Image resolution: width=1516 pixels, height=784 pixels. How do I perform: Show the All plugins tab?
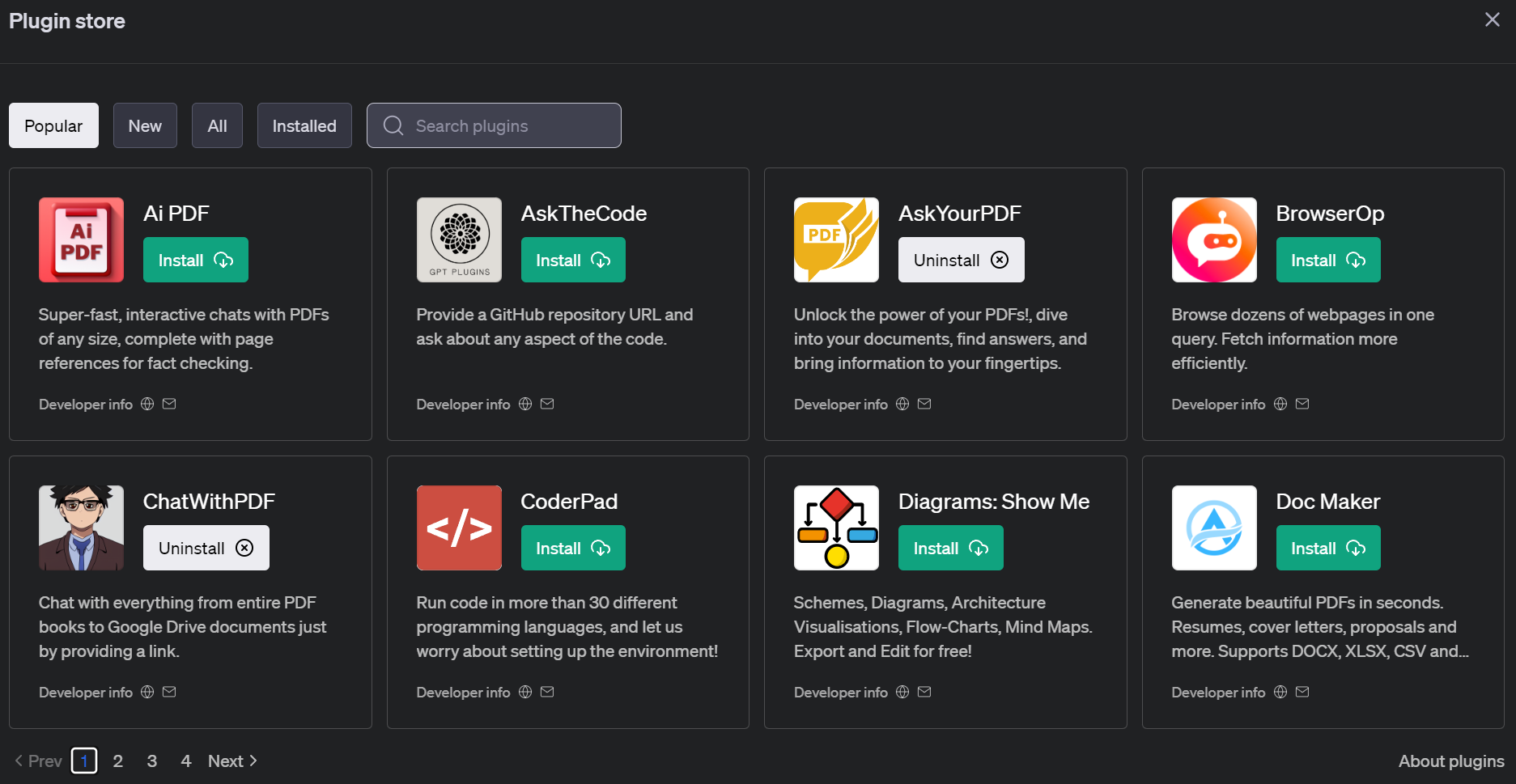pyautogui.click(x=217, y=125)
